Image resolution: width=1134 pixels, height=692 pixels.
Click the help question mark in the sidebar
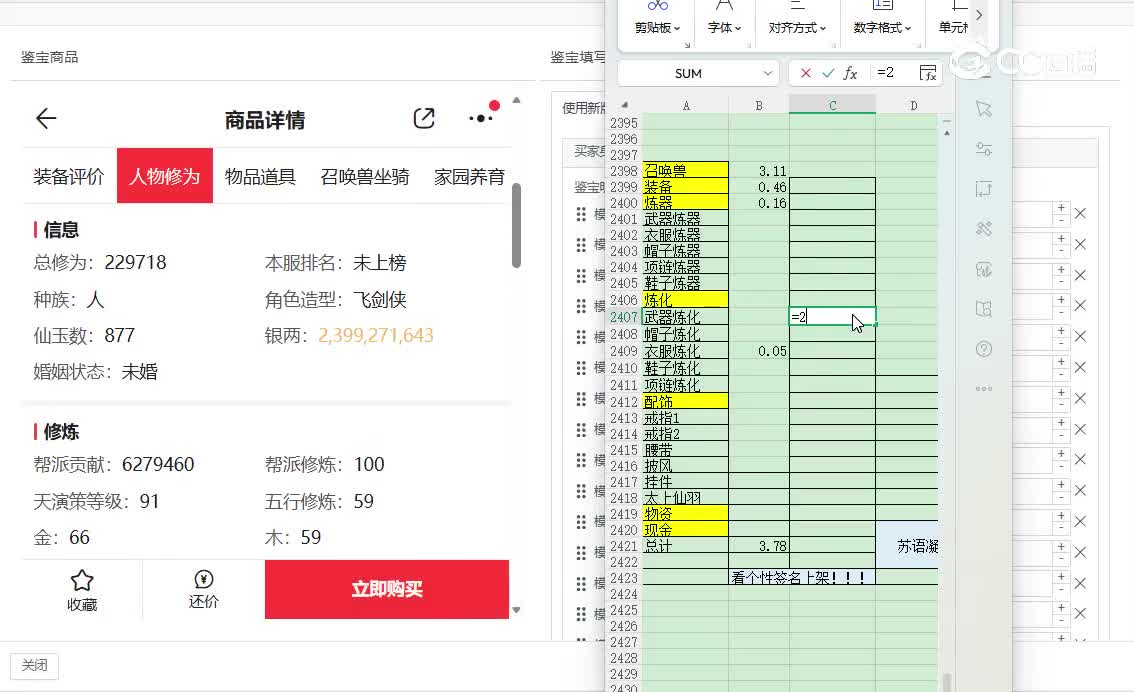pos(983,349)
